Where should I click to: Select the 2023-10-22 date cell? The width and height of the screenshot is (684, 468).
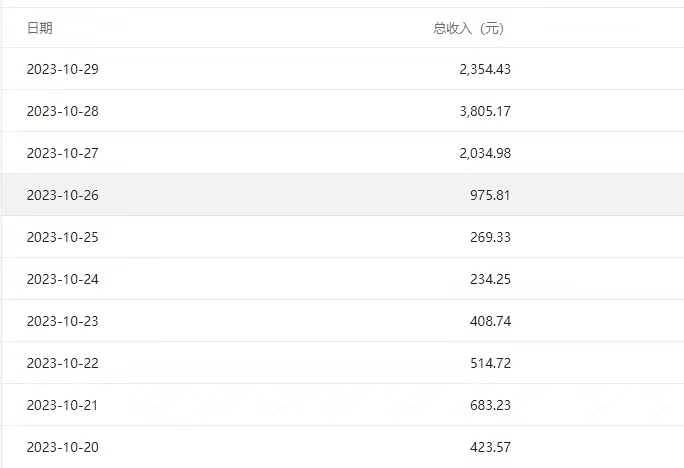tap(63, 363)
